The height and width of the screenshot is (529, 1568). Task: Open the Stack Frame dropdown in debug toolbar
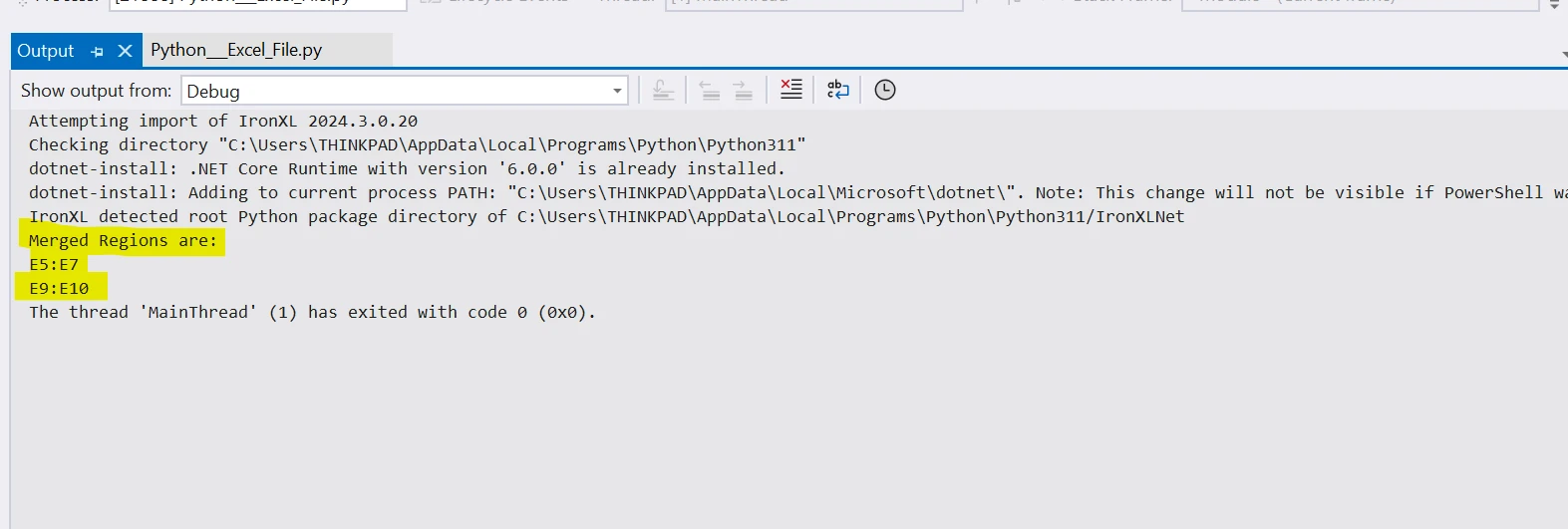[x=1360, y=2]
